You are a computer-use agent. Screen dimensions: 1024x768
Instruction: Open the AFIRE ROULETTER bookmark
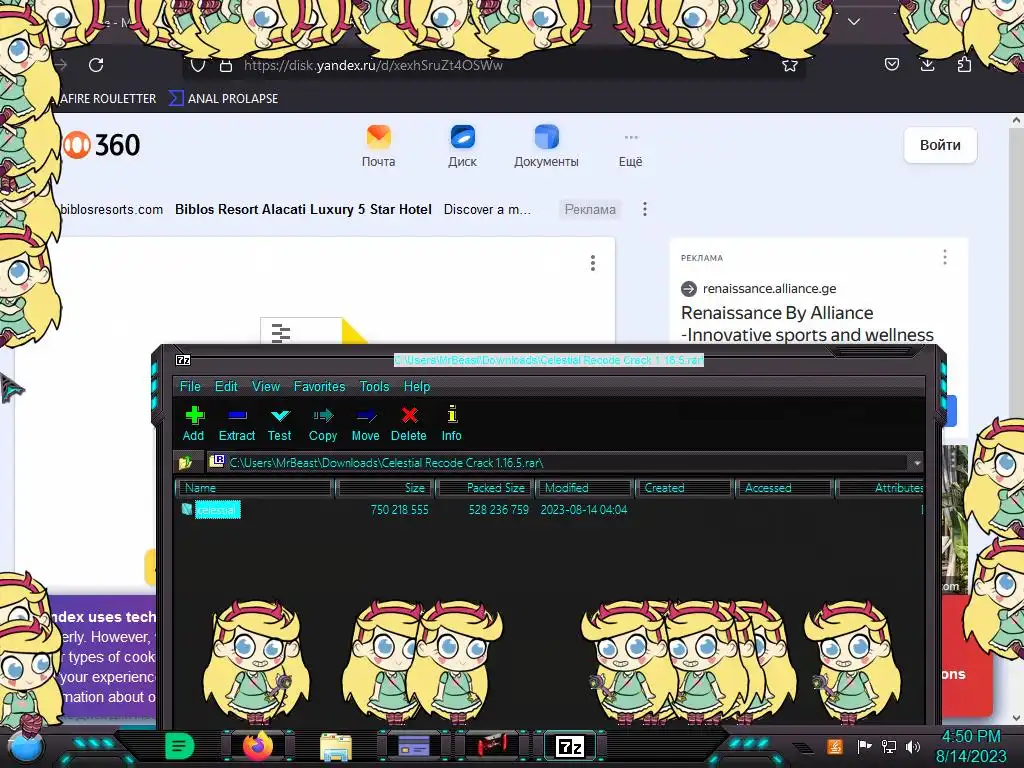point(107,99)
